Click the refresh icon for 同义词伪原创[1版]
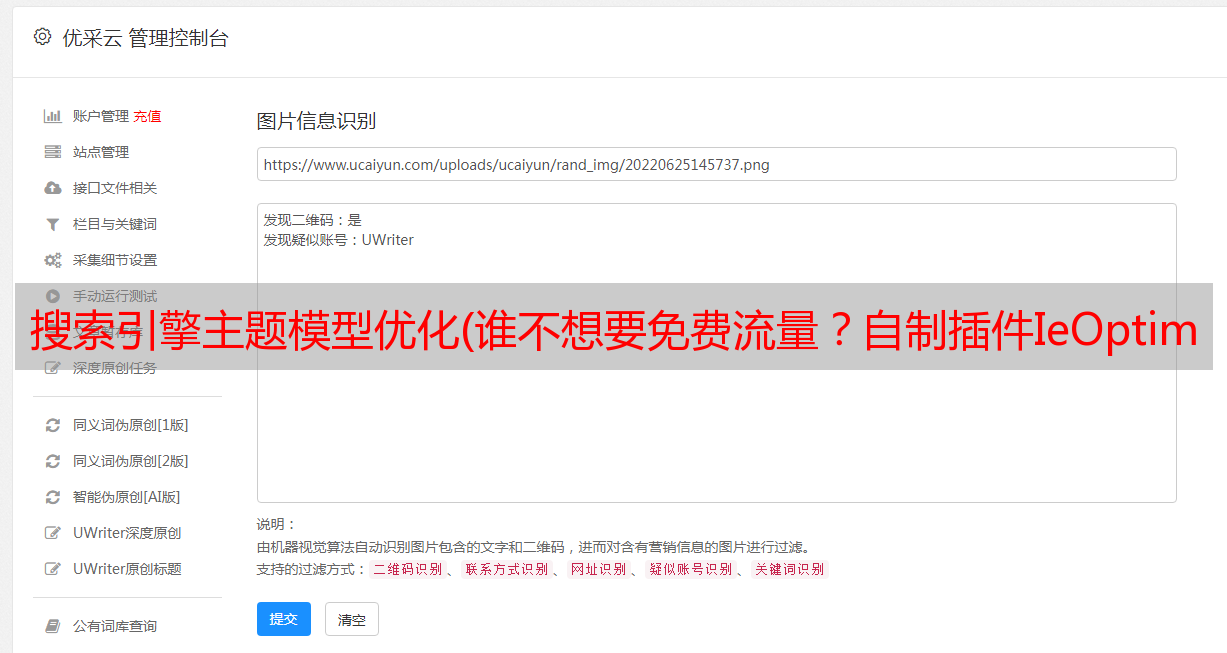1227x653 pixels. click(x=53, y=425)
